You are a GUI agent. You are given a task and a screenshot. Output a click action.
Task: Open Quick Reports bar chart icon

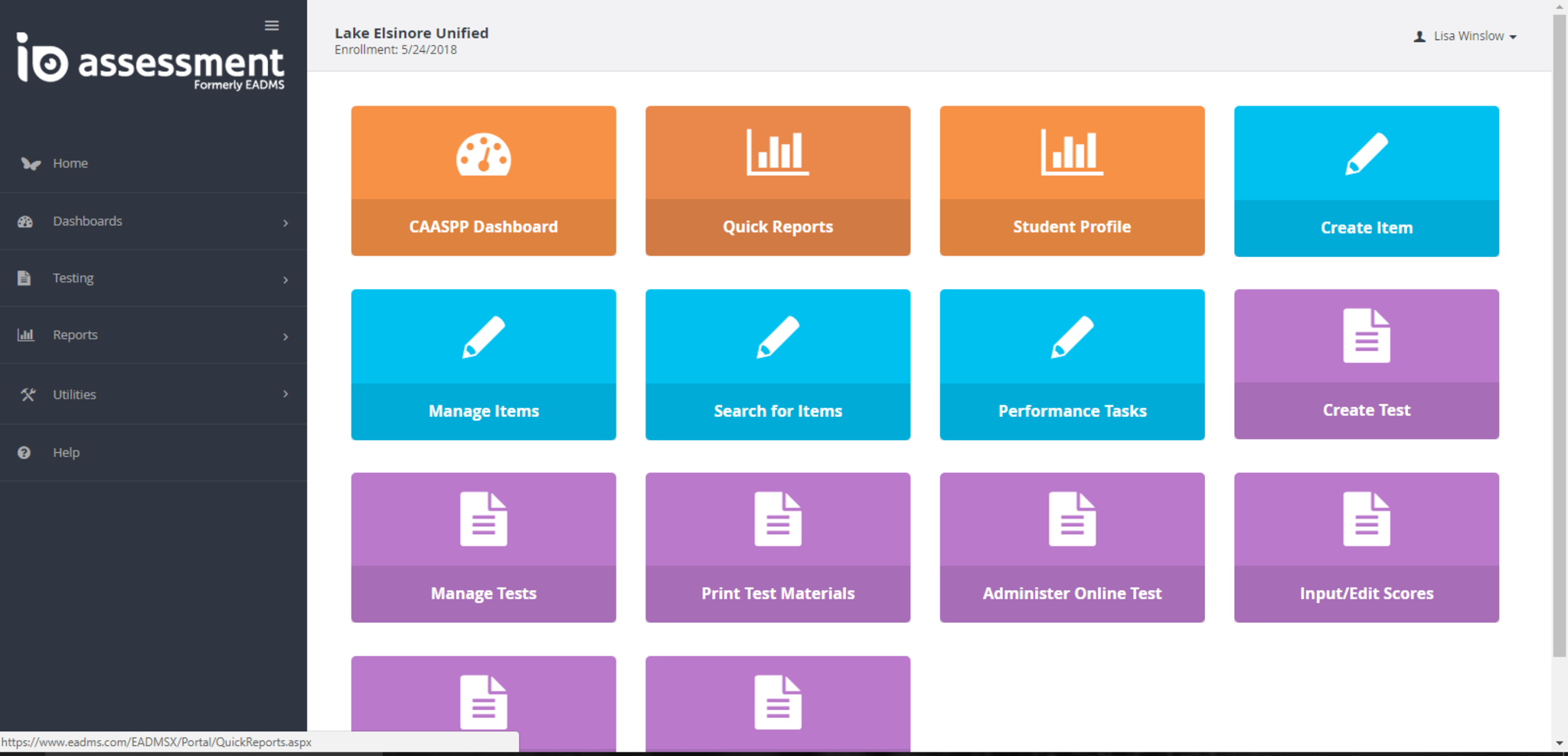click(x=777, y=152)
